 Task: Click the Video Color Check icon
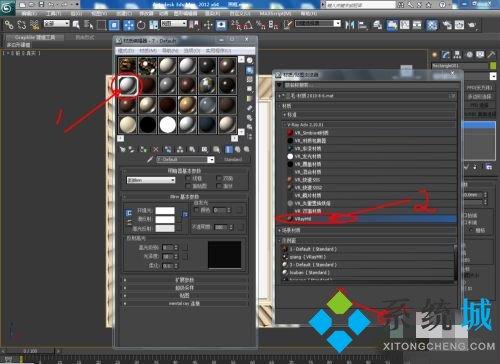(x=250, y=99)
